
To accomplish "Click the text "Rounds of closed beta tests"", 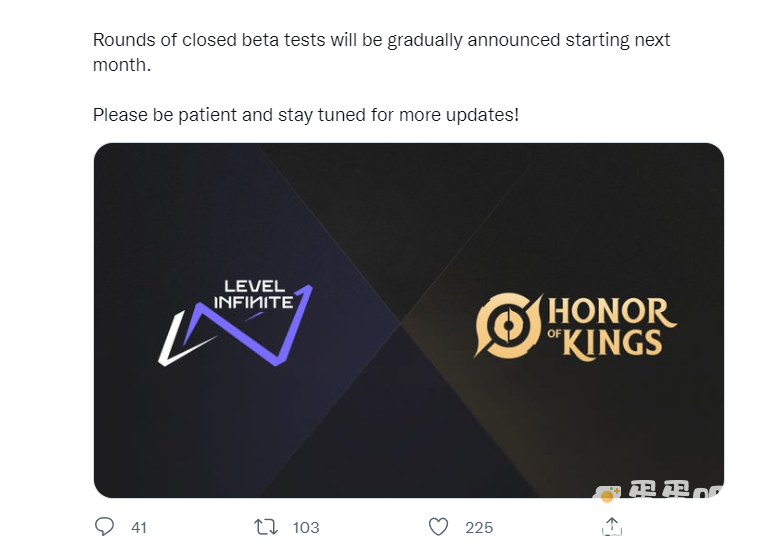I will pyautogui.click(x=209, y=40).
